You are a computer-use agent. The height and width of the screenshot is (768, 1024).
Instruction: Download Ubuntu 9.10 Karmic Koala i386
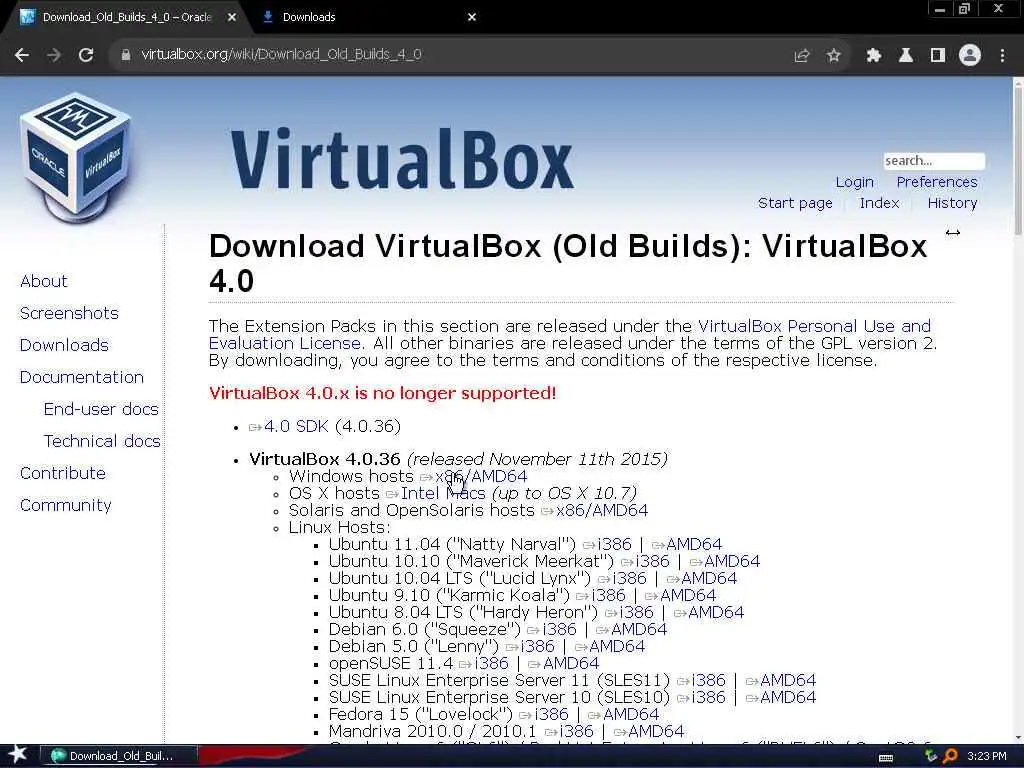point(601,596)
